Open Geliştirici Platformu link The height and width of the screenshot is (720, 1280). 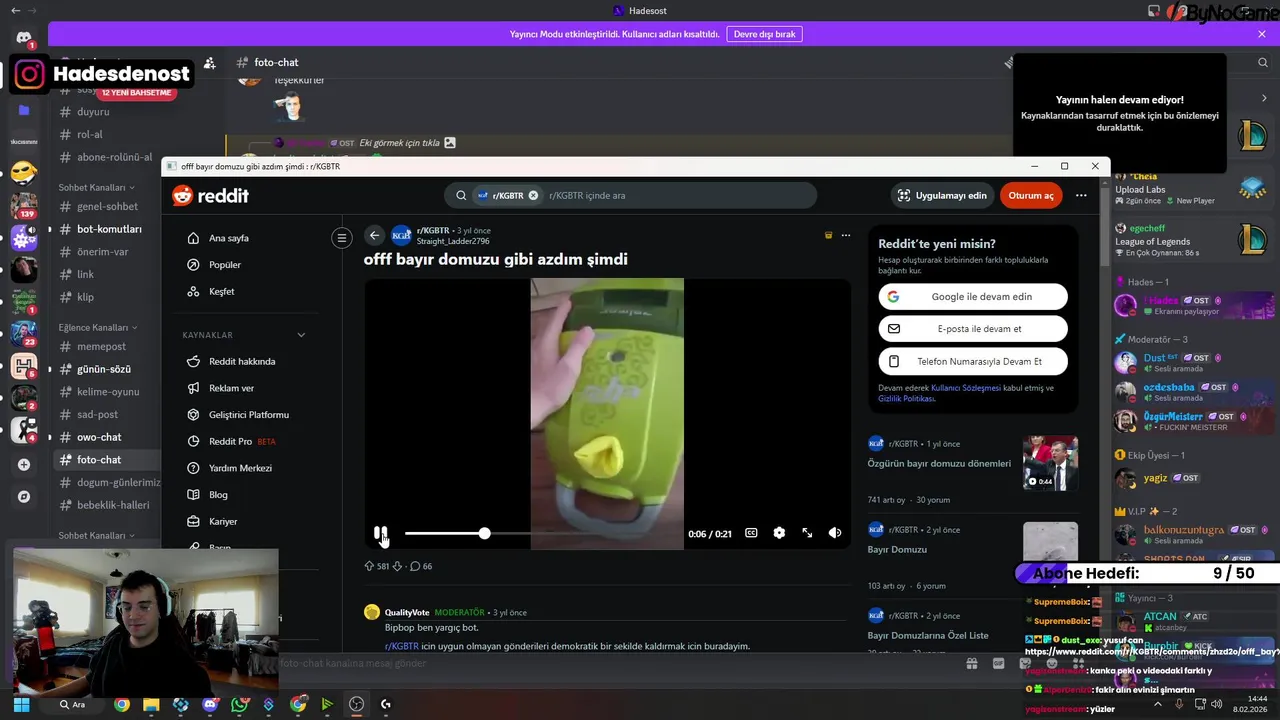248,415
